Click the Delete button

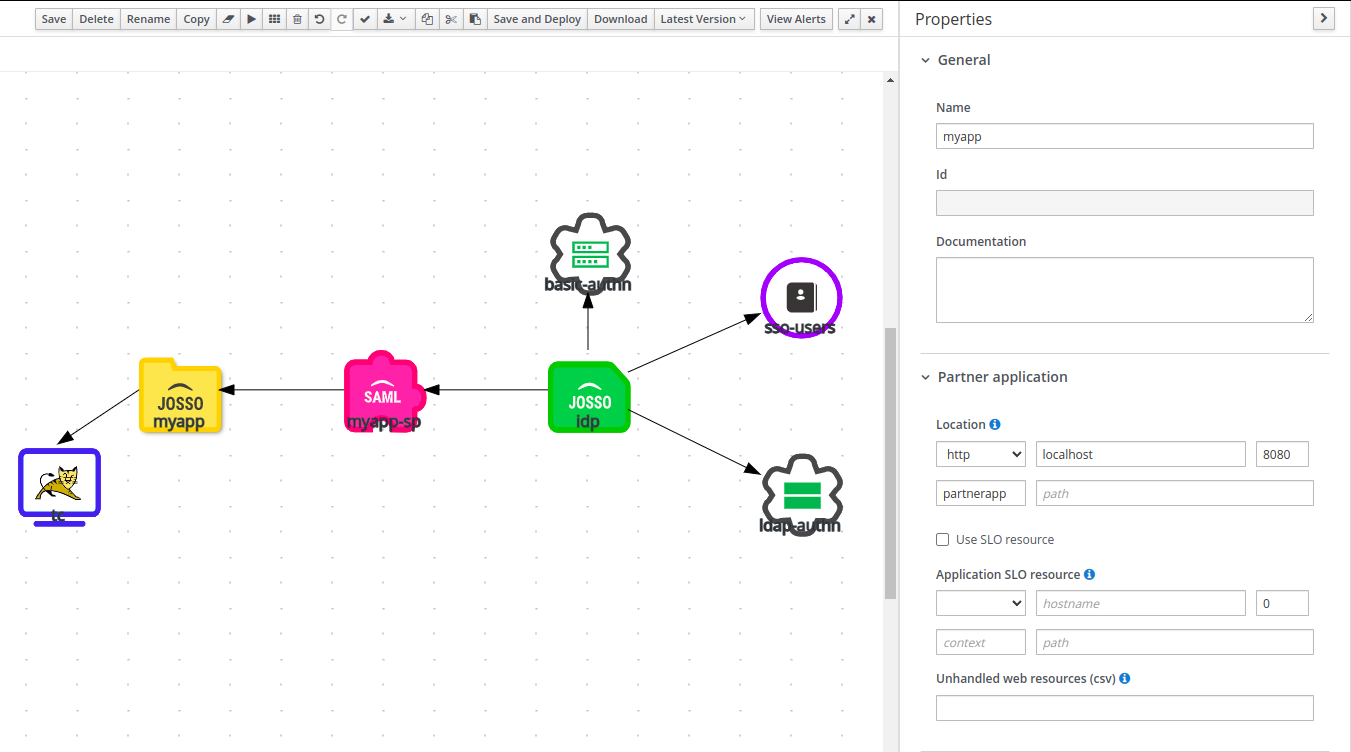[x=96, y=19]
